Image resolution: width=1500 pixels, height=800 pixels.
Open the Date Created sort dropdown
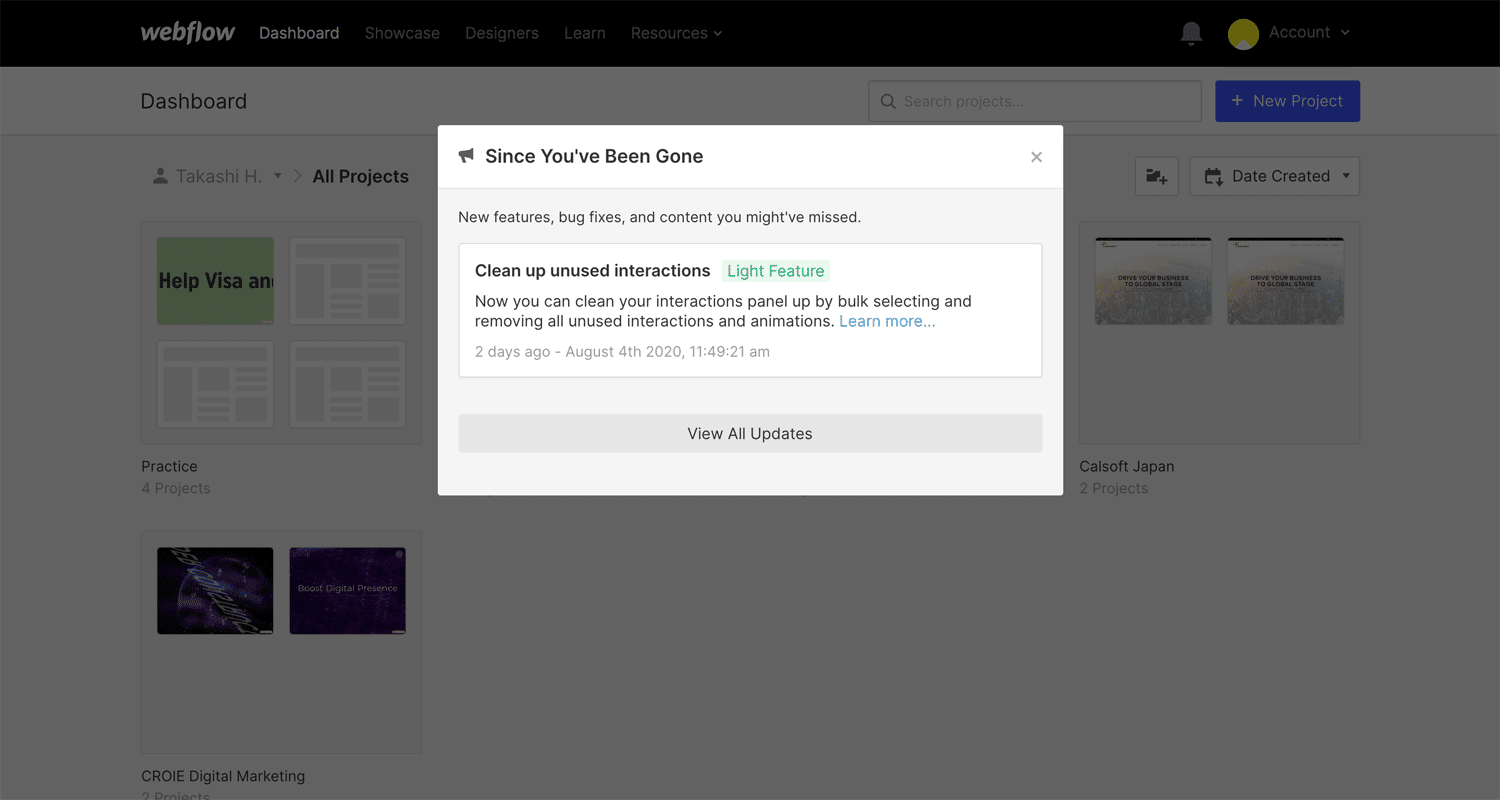(x=1275, y=176)
